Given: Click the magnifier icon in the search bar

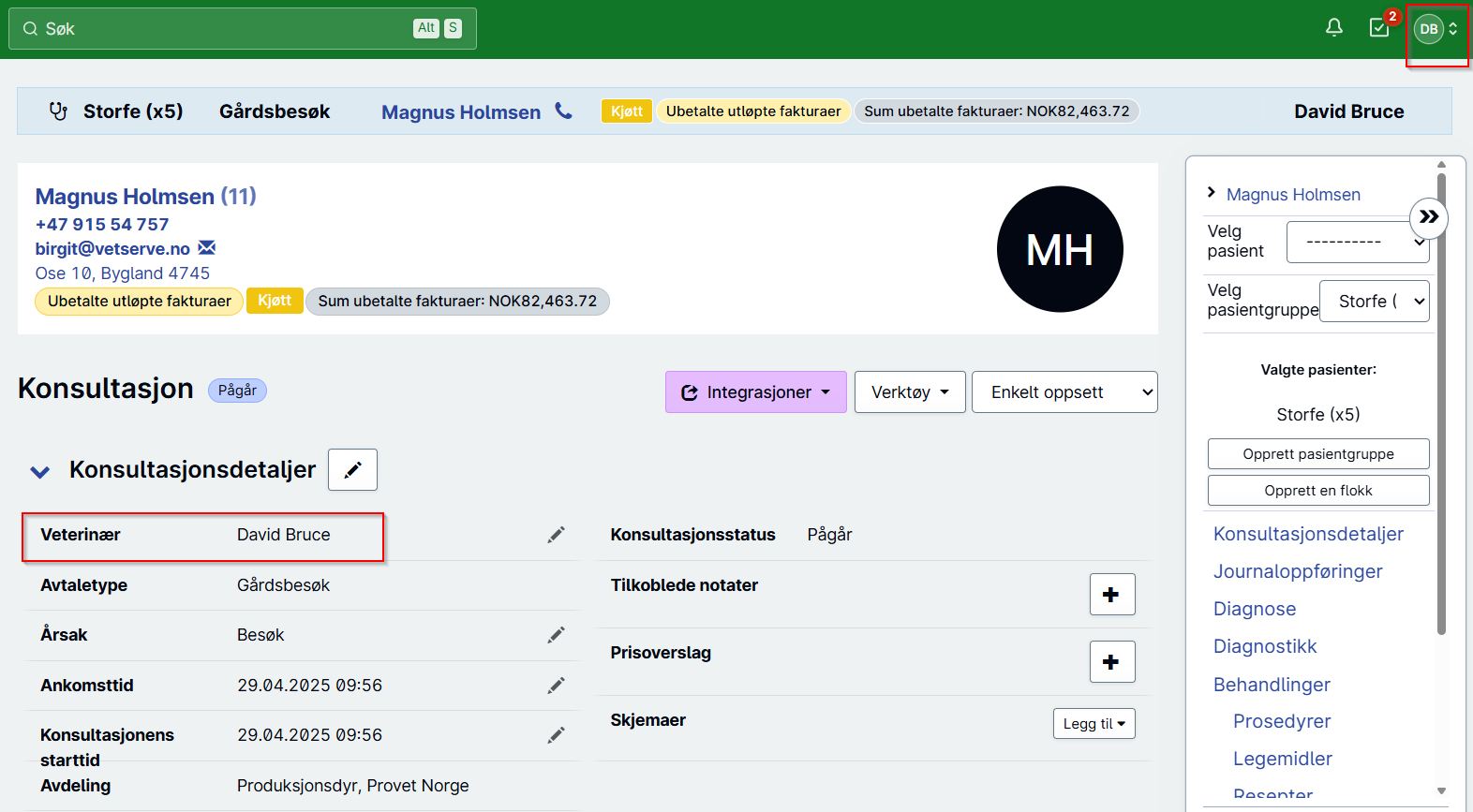Looking at the screenshot, I should (31, 29).
